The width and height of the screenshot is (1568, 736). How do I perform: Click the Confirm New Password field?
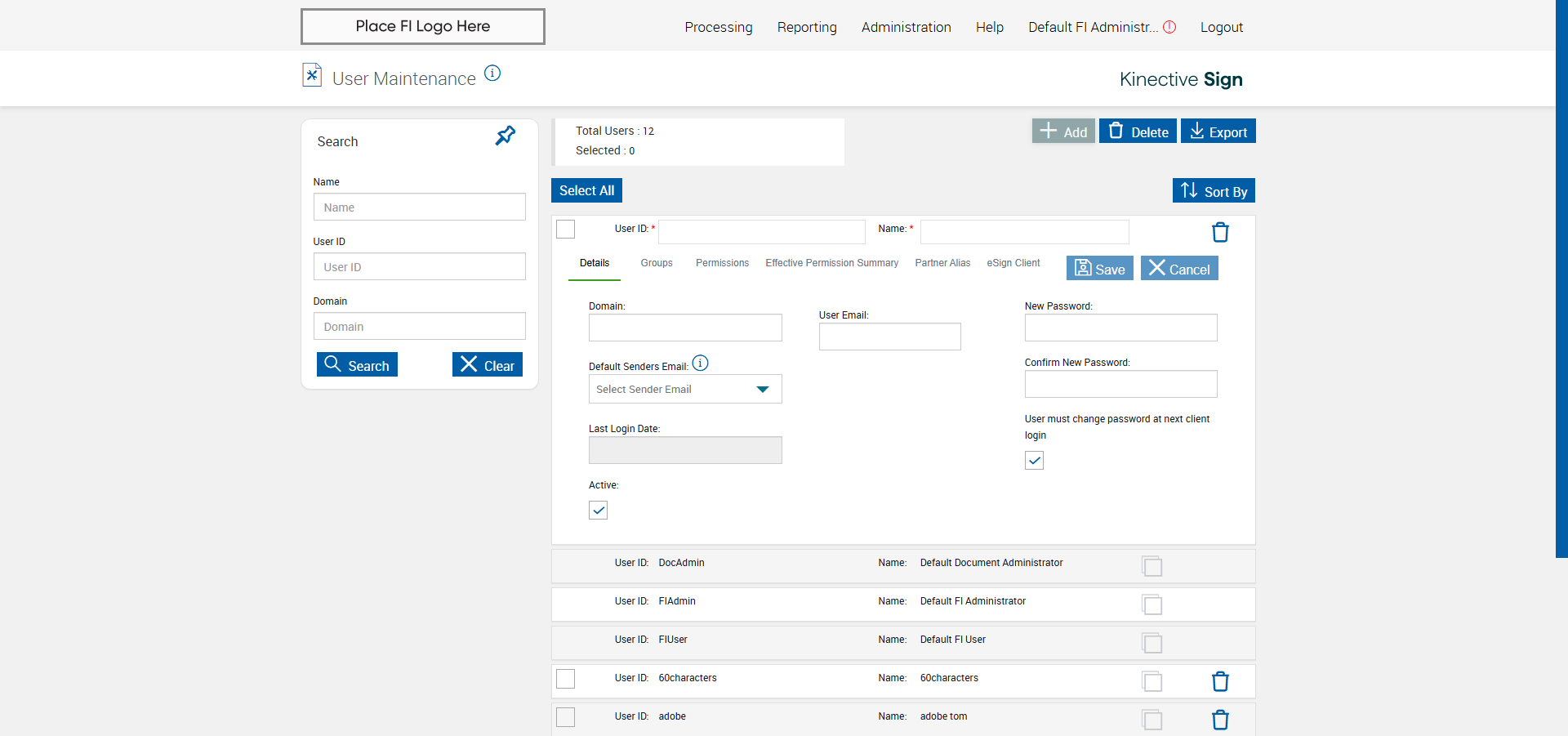click(x=1121, y=384)
